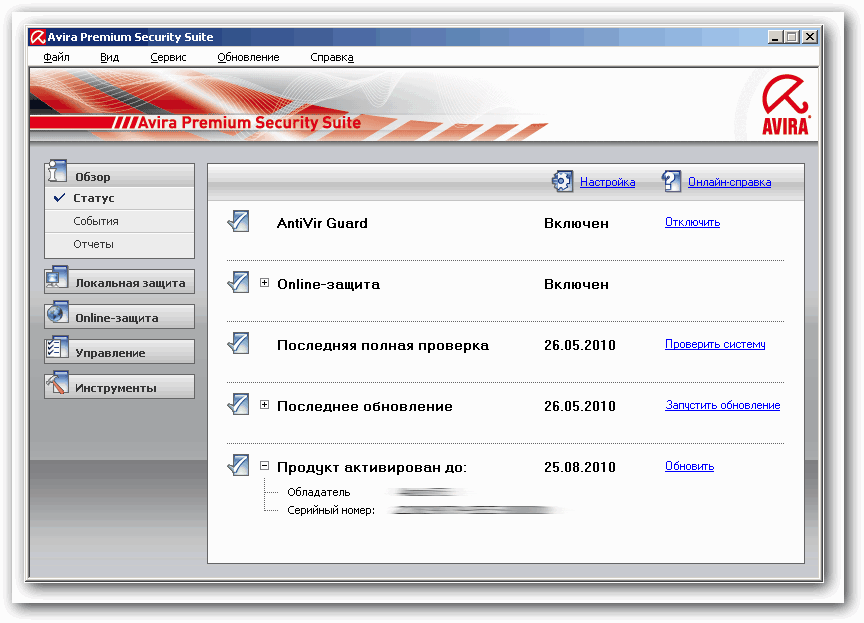Click the Online-защита globe icon

(x=57, y=313)
